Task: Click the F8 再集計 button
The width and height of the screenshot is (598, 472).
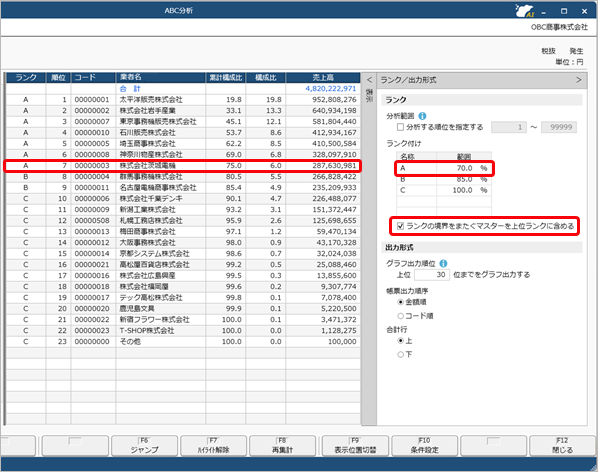Action: pos(282,446)
